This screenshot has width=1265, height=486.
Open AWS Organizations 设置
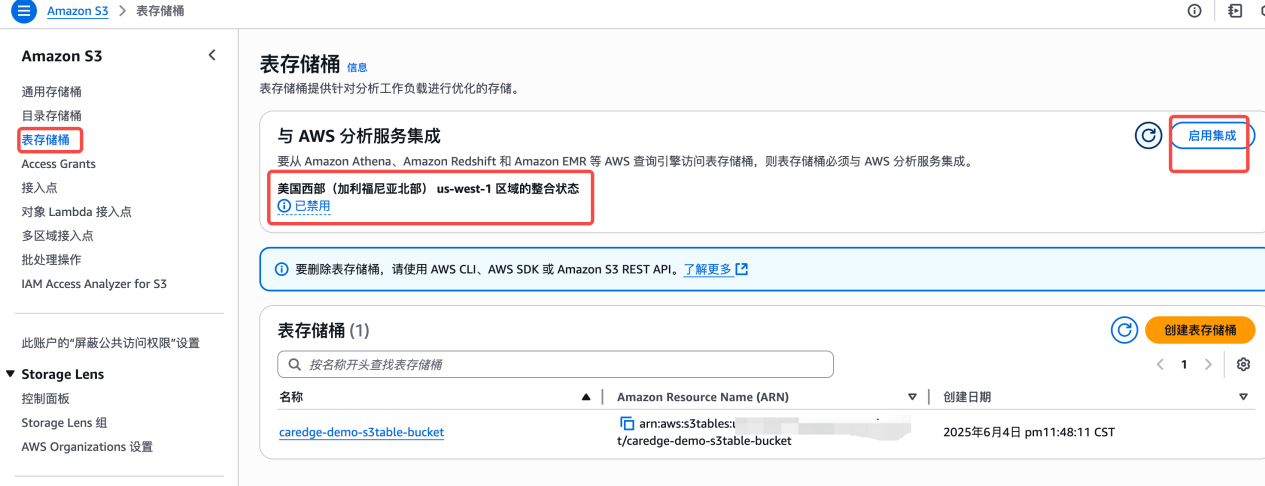(x=87, y=446)
